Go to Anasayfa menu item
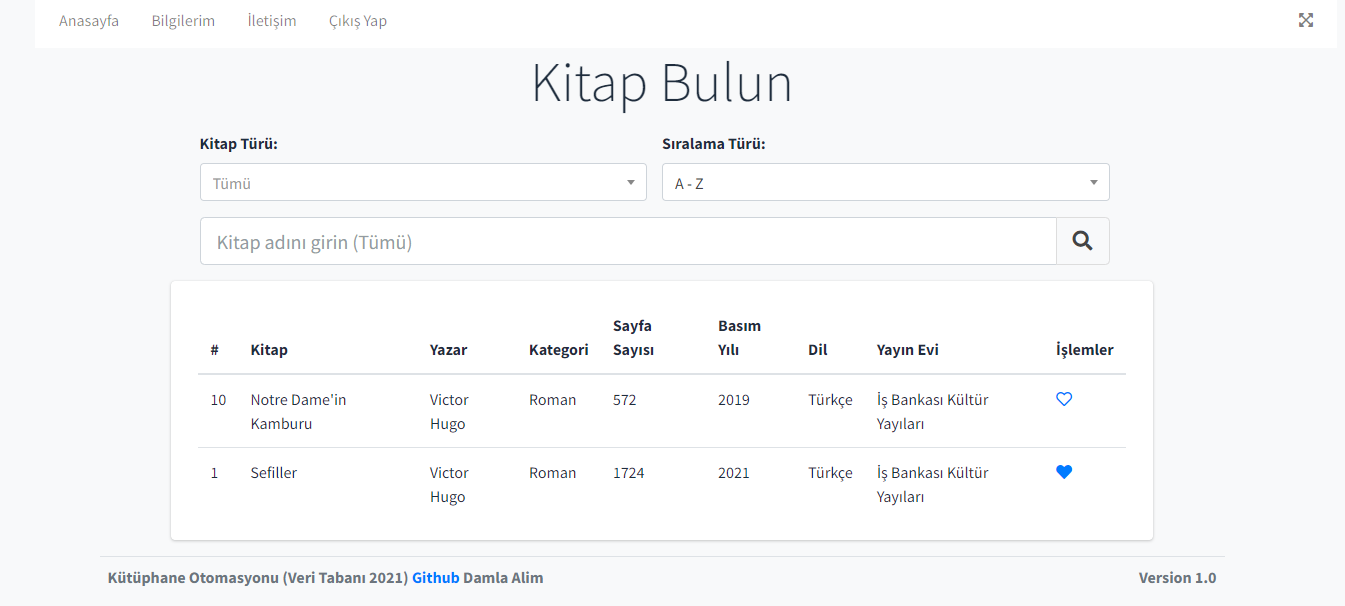Image resolution: width=1345 pixels, height=606 pixels. pos(89,20)
